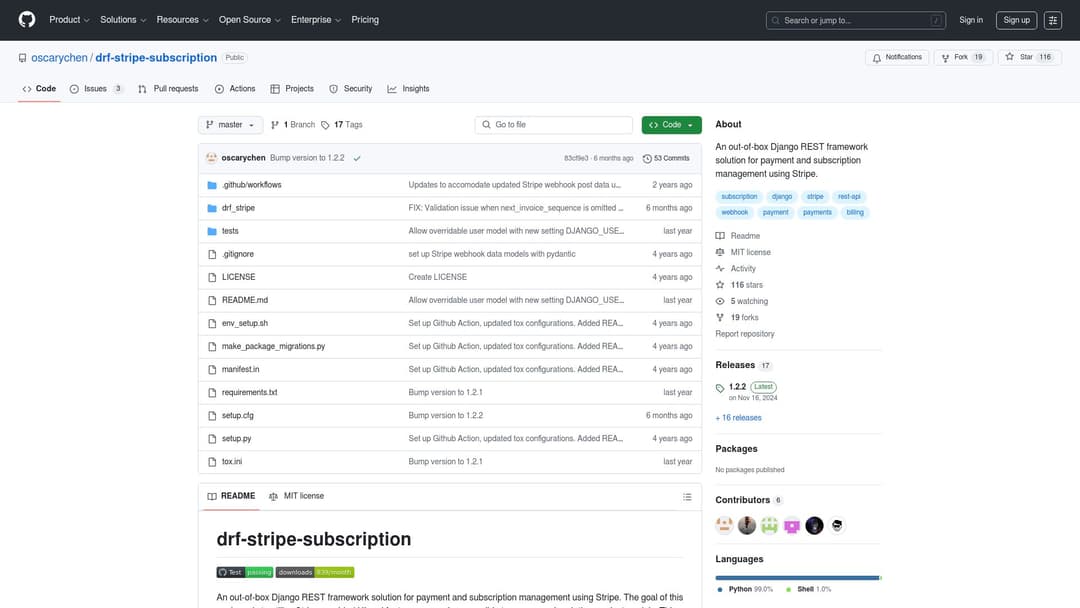Switch to the Issues tab
This screenshot has height=608, width=1080.
click(96, 89)
